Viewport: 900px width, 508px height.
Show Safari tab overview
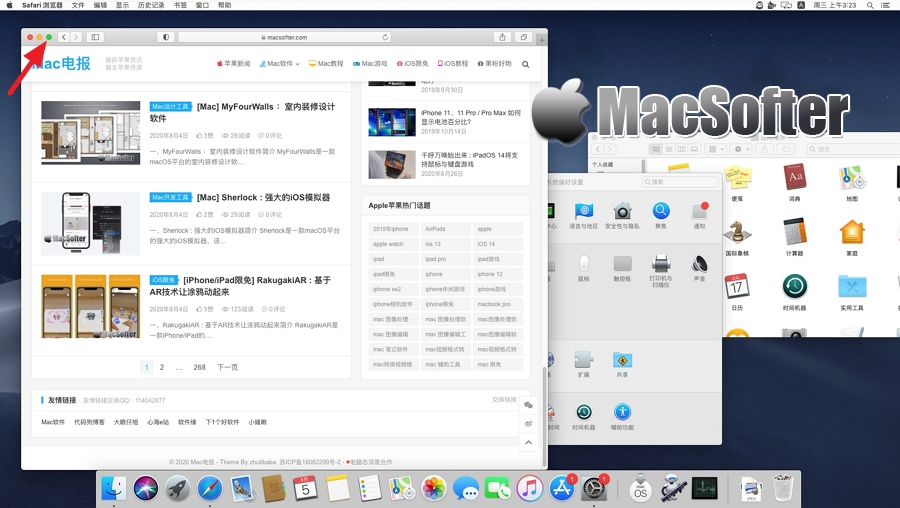pos(523,37)
